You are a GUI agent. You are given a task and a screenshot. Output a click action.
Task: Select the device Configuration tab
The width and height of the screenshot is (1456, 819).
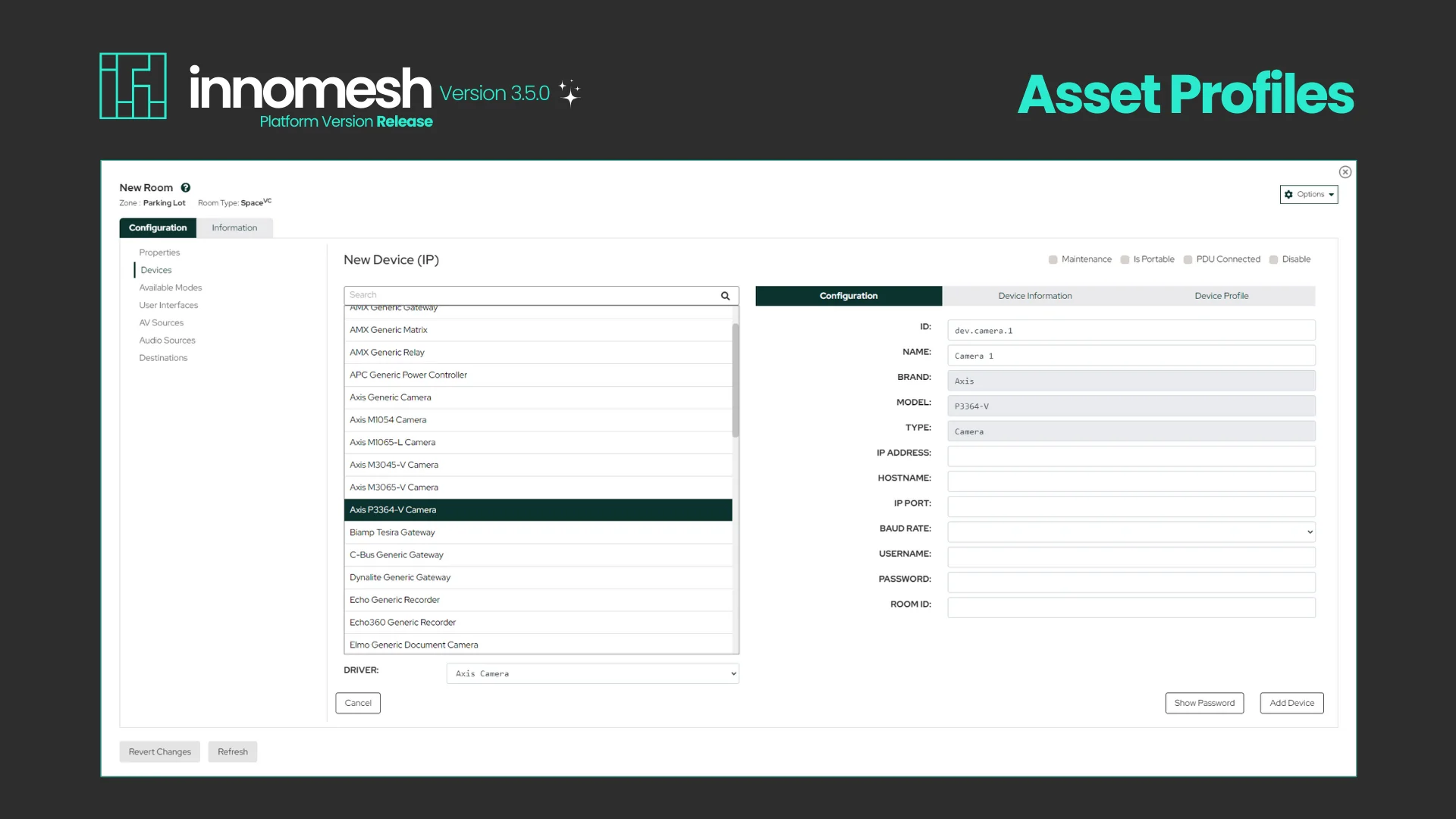pyautogui.click(x=849, y=296)
